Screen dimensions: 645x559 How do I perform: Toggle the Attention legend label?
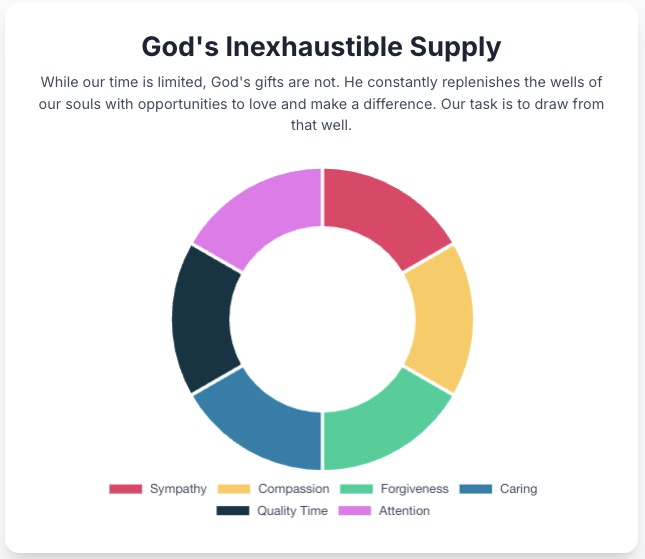click(x=404, y=511)
